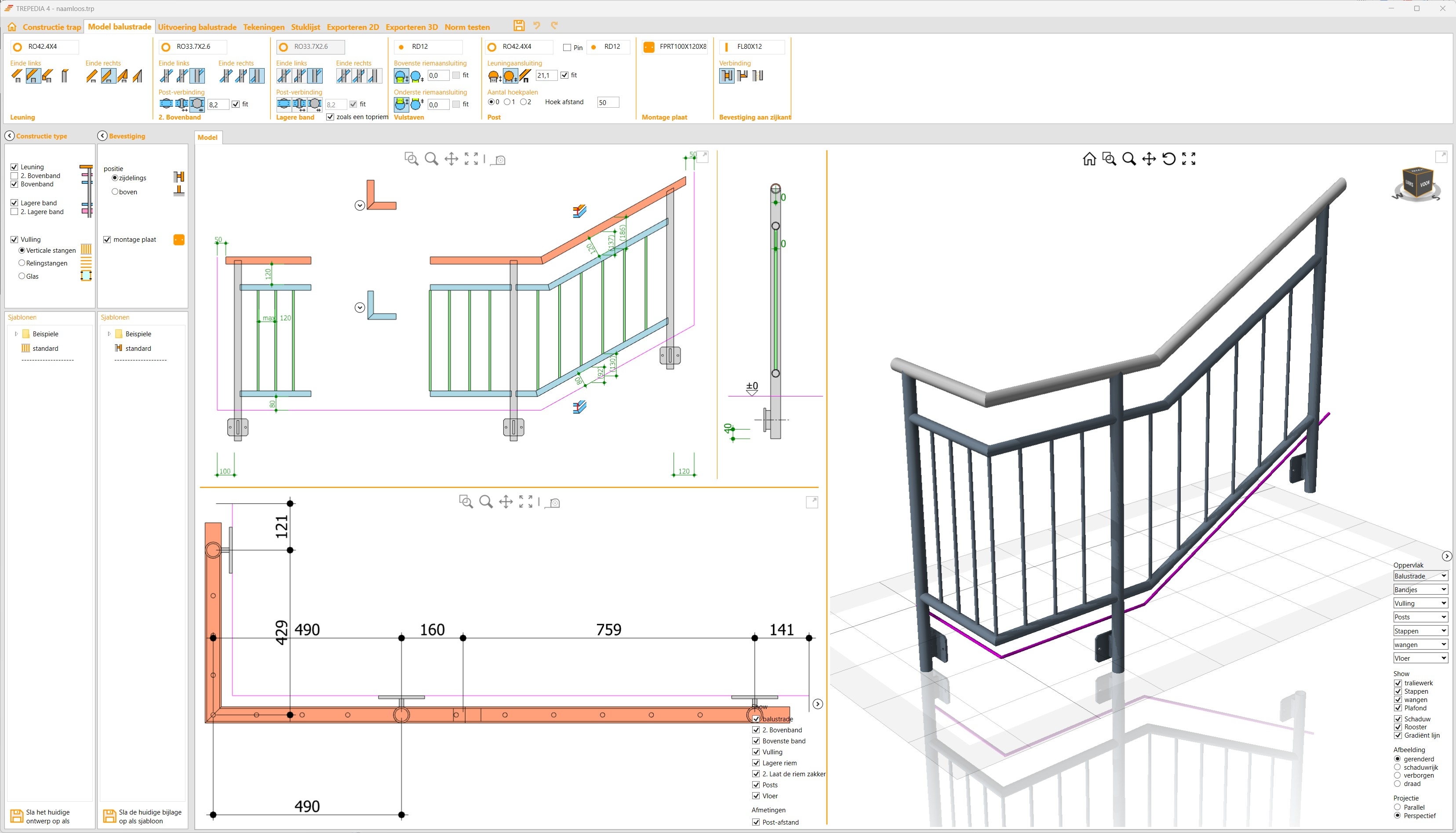
Task: Switch to the Stuklijst tab
Action: (305, 27)
